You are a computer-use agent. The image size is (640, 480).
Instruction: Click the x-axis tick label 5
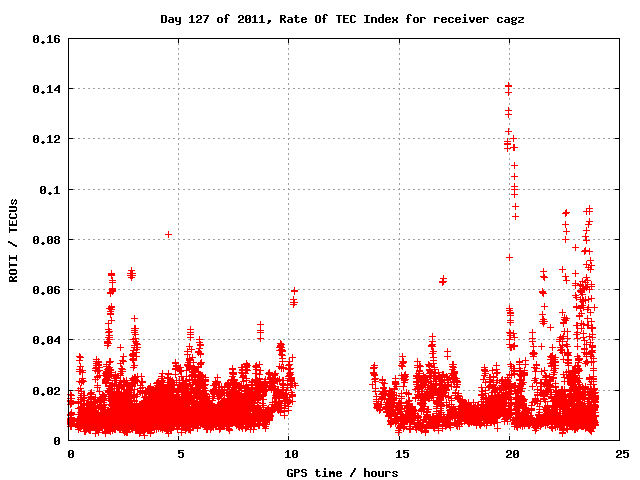pyautogui.click(x=180, y=453)
